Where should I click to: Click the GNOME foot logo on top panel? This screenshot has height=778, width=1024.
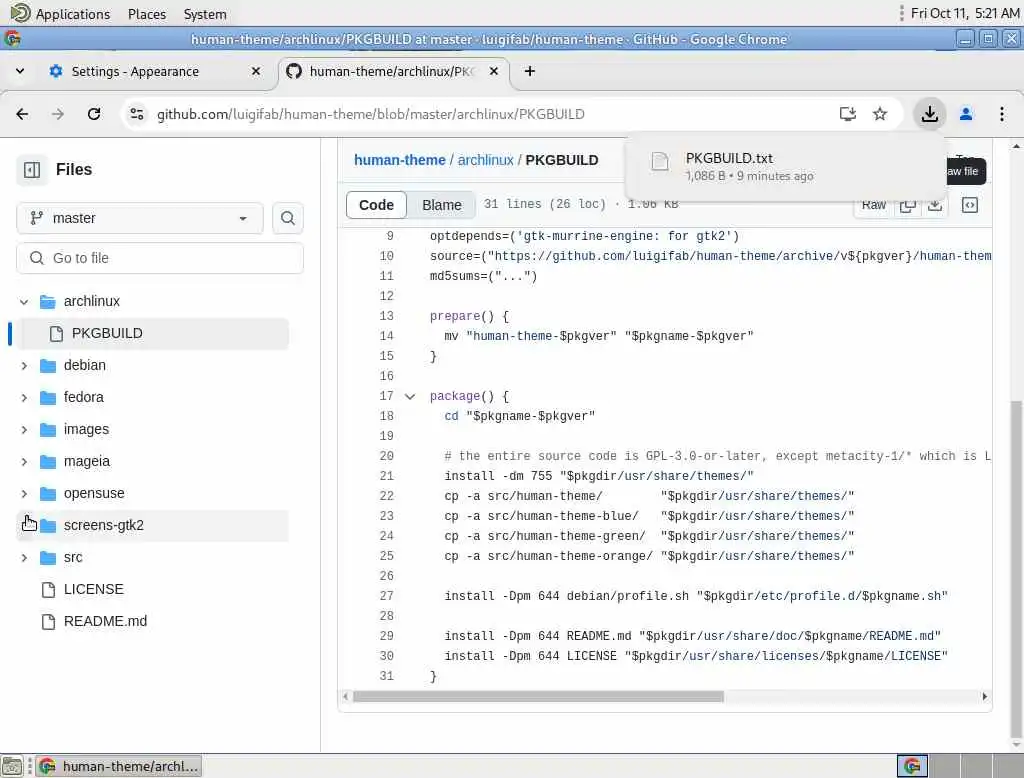click(x=20, y=12)
